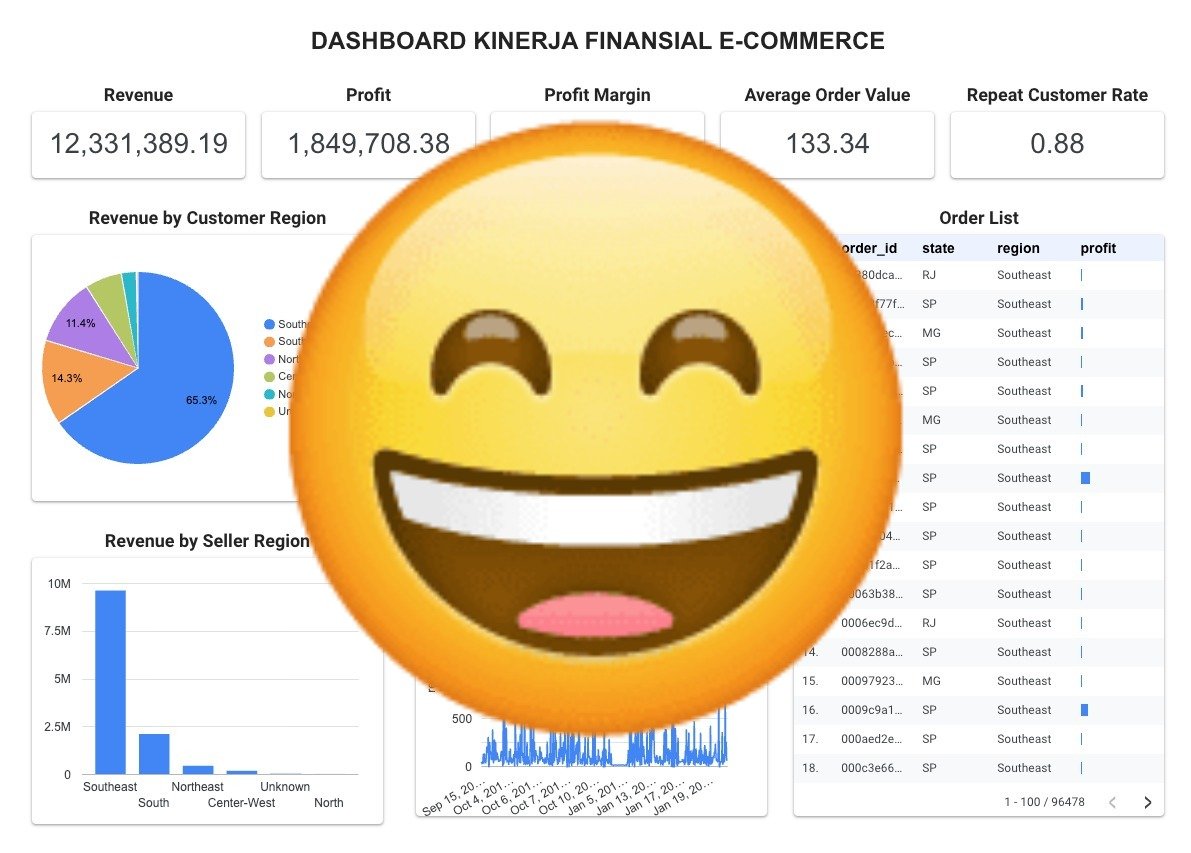Click the Southeast bar in seller chart
The image size is (1191, 853).
[110, 682]
